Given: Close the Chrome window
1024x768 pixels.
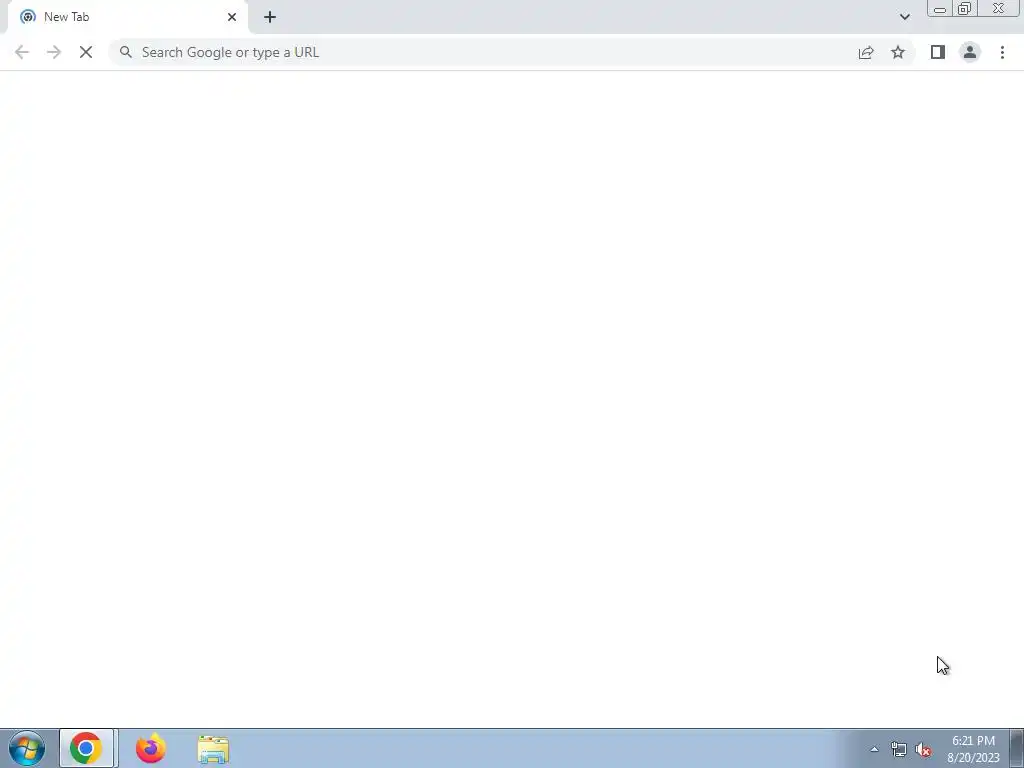Looking at the screenshot, I should (x=999, y=9).
